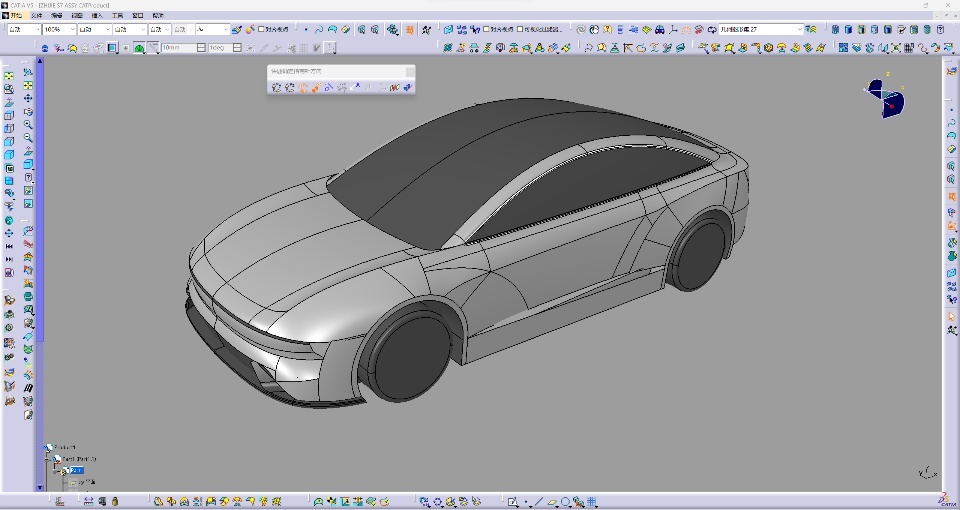Viewport: 960px width, 510px height.
Task: Click the first icon in floating toolbar
Action: tap(276, 88)
